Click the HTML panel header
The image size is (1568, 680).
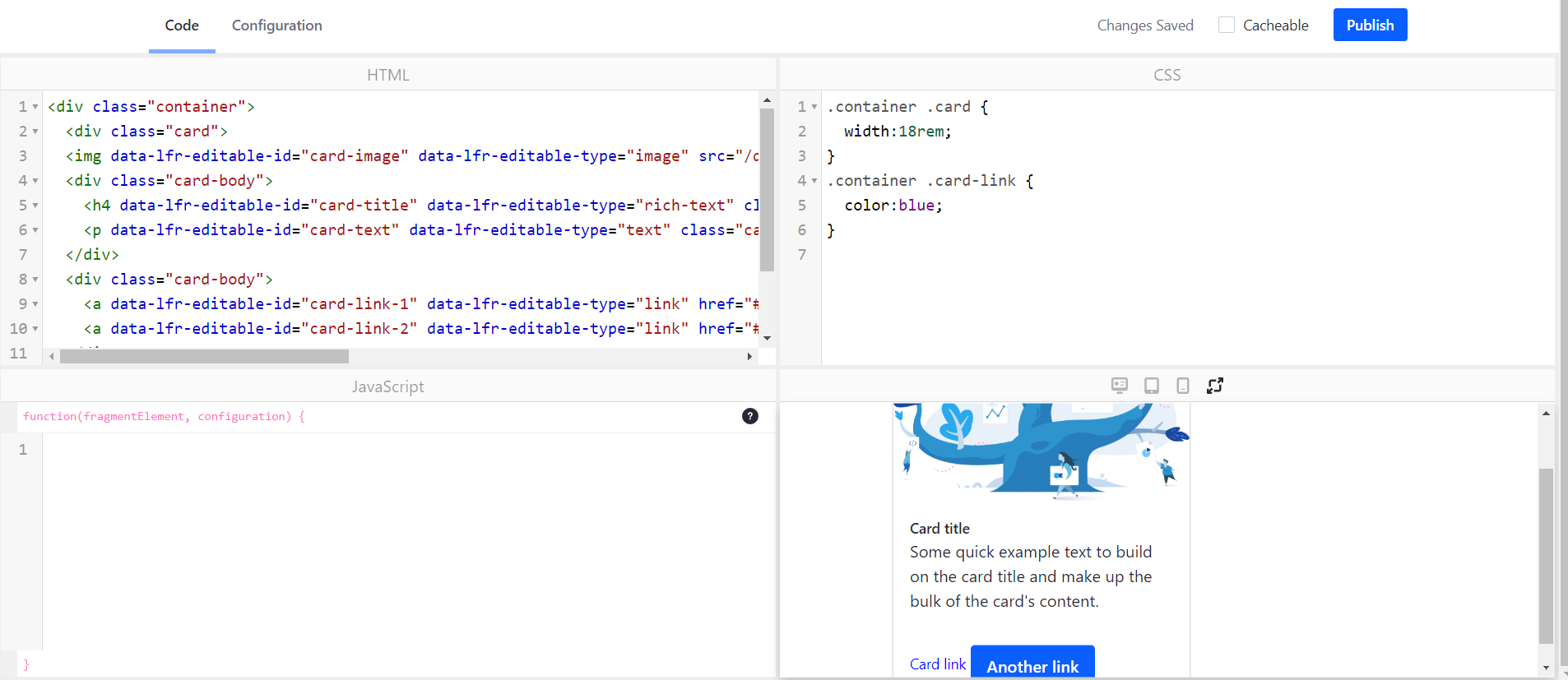point(388,75)
